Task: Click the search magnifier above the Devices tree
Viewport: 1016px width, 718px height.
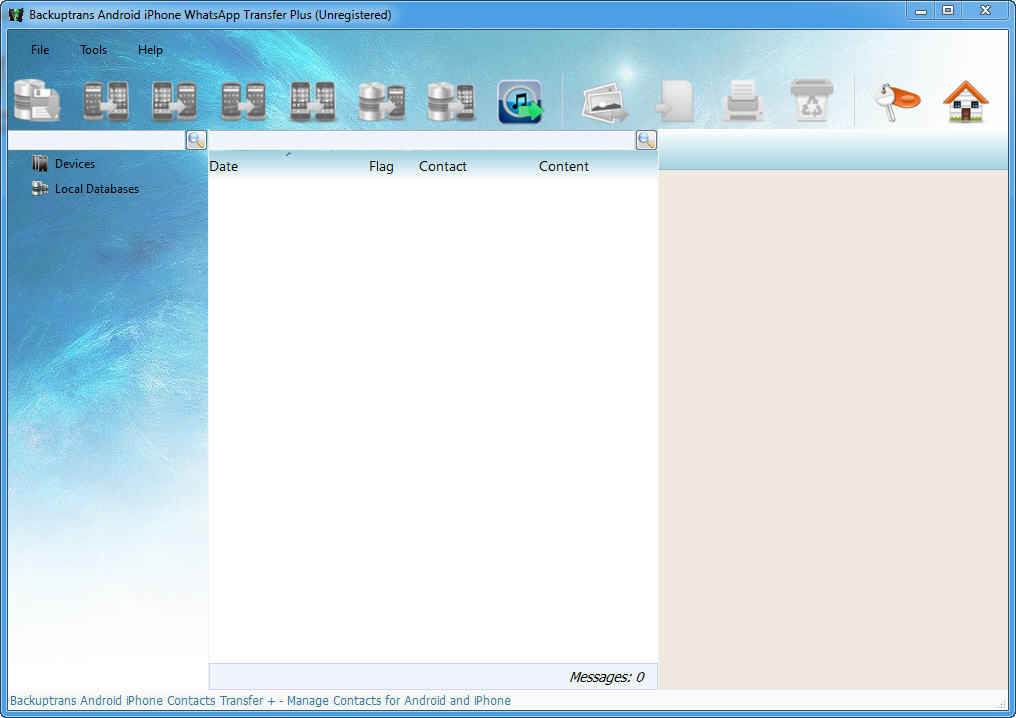Action: click(x=196, y=140)
